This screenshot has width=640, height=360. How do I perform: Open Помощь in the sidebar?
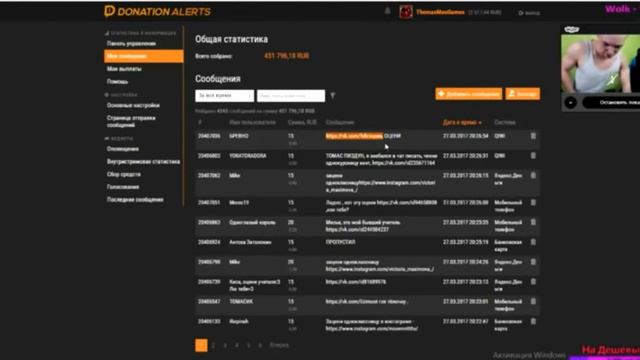click(118, 82)
